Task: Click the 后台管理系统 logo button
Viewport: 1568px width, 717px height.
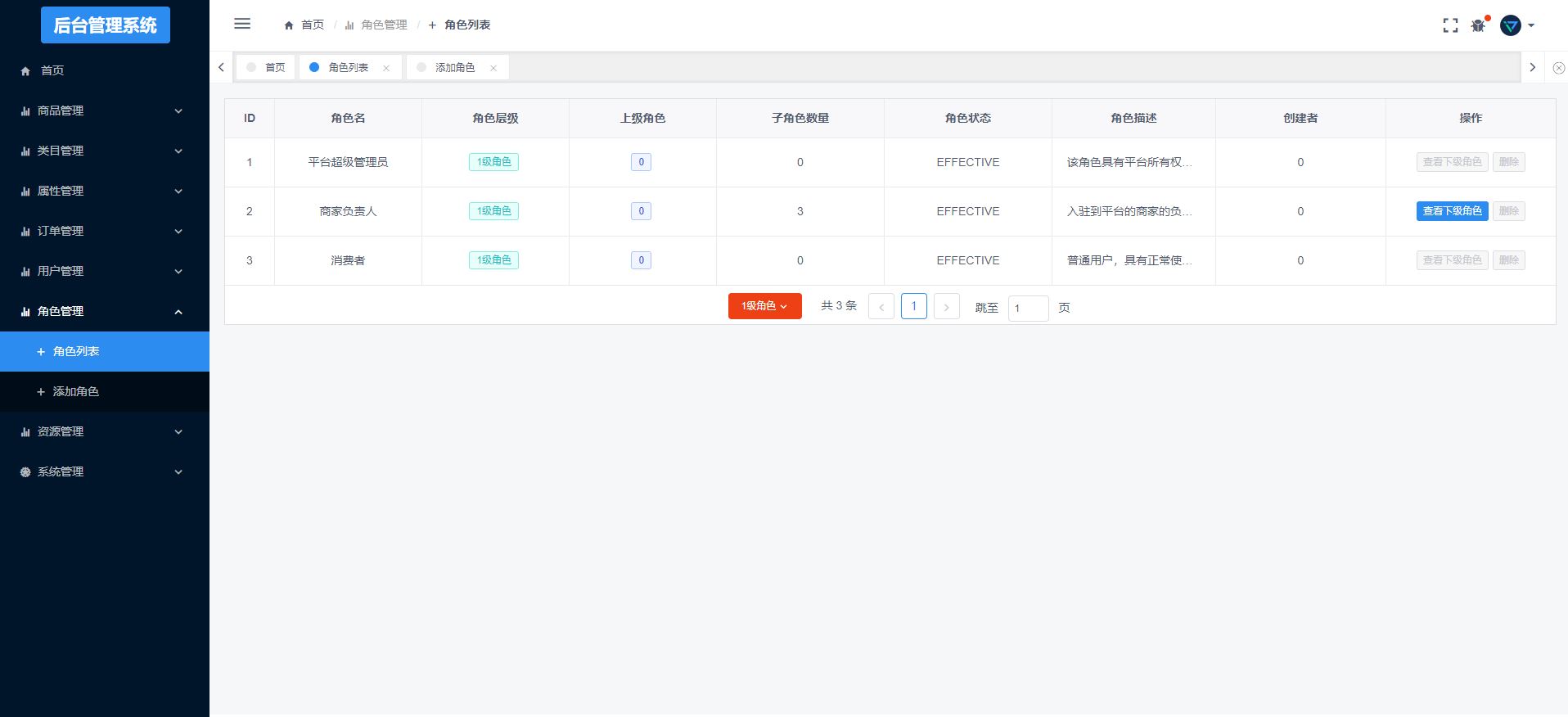Action: [106, 25]
